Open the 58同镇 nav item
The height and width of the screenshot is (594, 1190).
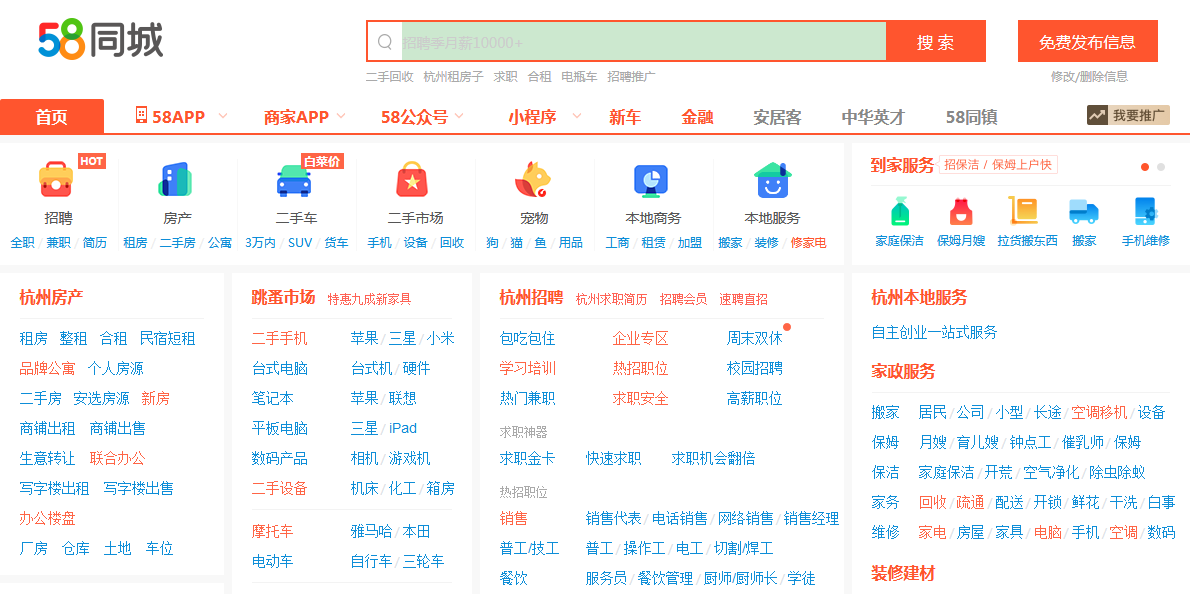pos(971,118)
